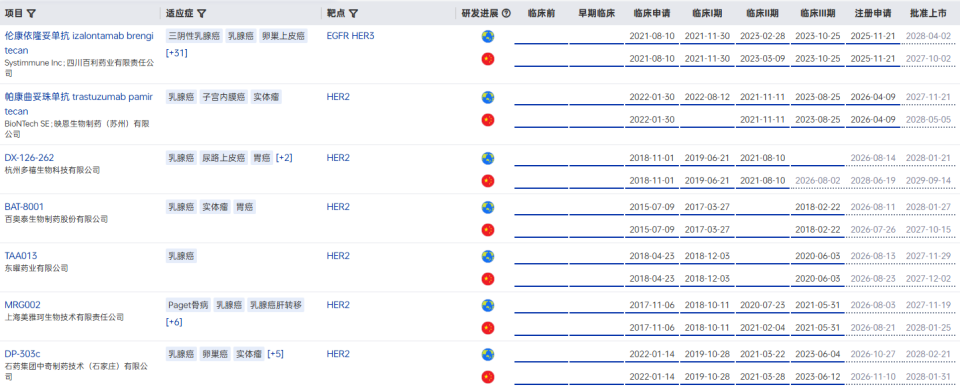960x389 pixels.
Task: Click China flag icon in MRG002 row
Action: tap(488, 328)
